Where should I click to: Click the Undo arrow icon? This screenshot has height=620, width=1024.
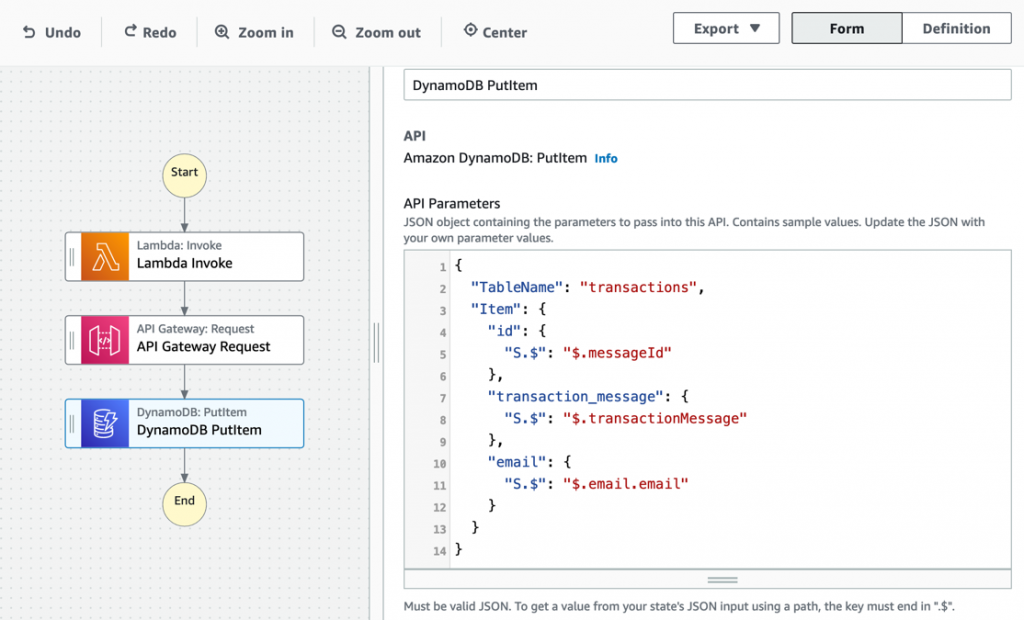coord(29,32)
